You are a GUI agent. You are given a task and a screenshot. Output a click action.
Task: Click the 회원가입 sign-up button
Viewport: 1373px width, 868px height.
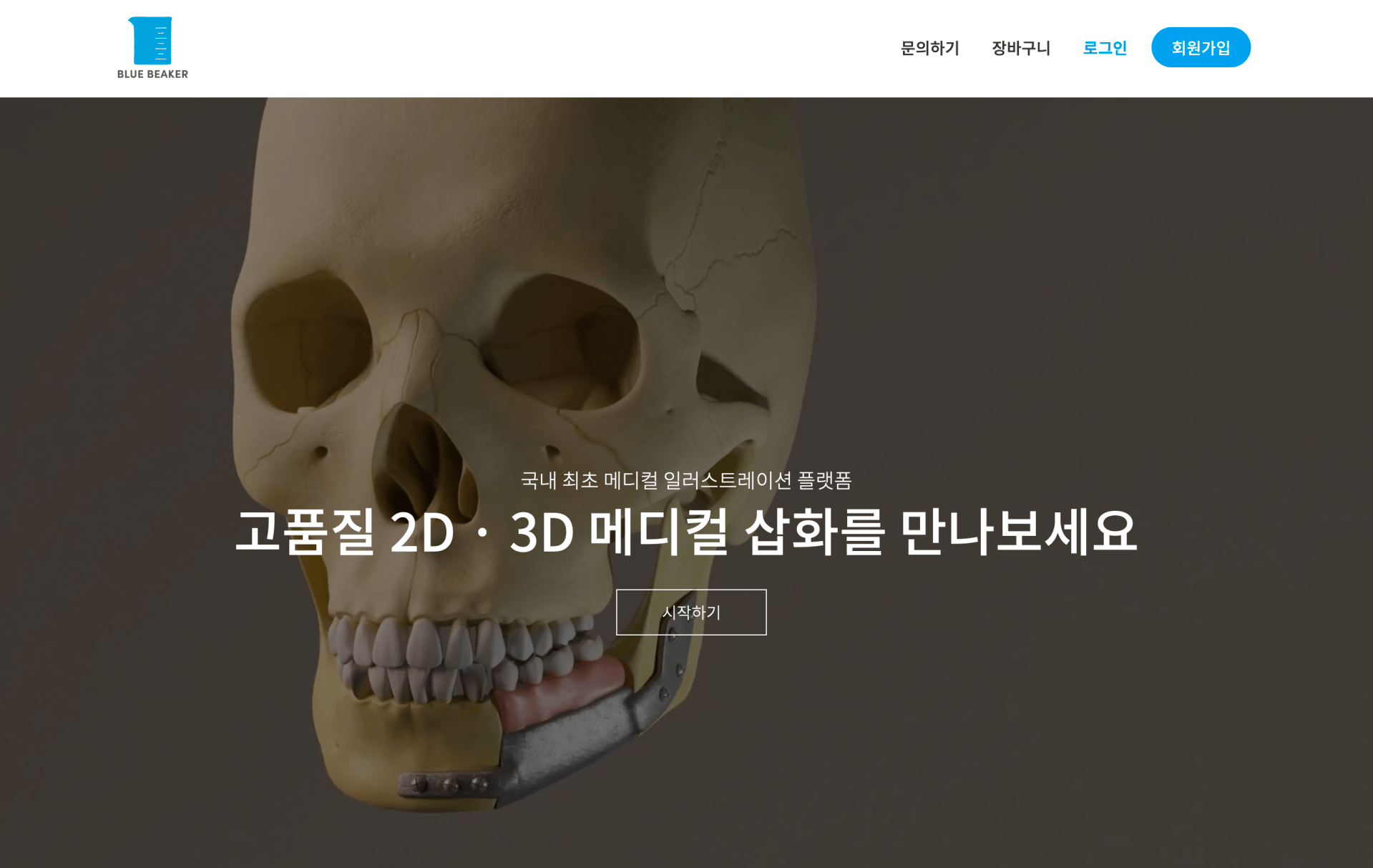point(1201,47)
